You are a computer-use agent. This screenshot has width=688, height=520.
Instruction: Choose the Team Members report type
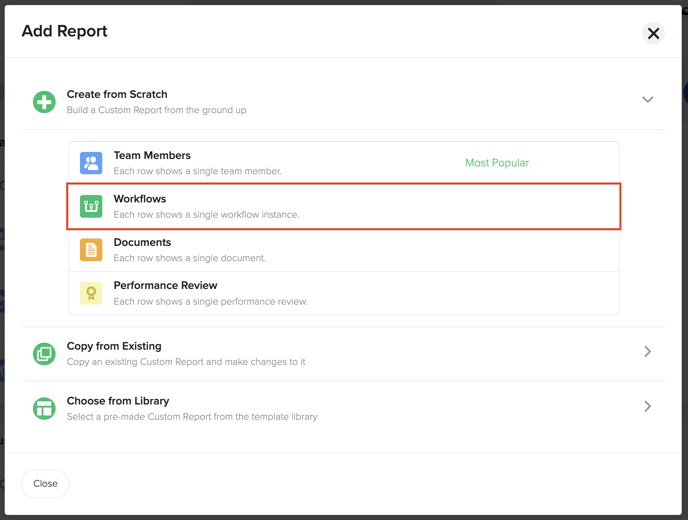point(344,163)
